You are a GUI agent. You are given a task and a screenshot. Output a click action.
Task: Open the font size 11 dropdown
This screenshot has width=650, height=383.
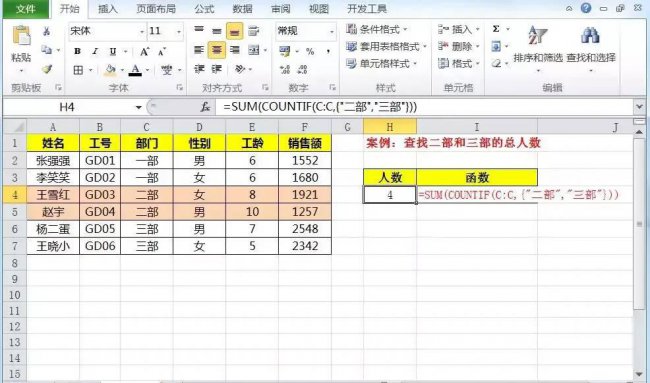(179, 32)
